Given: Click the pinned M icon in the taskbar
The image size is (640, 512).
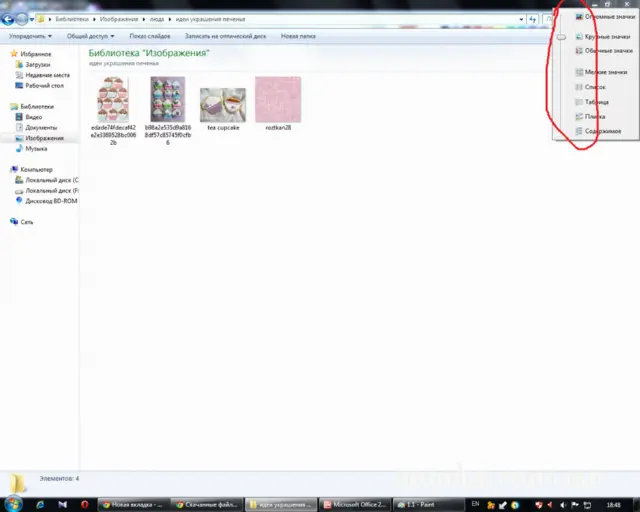Looking at the screenshot, I should pyautogui.click(x=62, y=505).
